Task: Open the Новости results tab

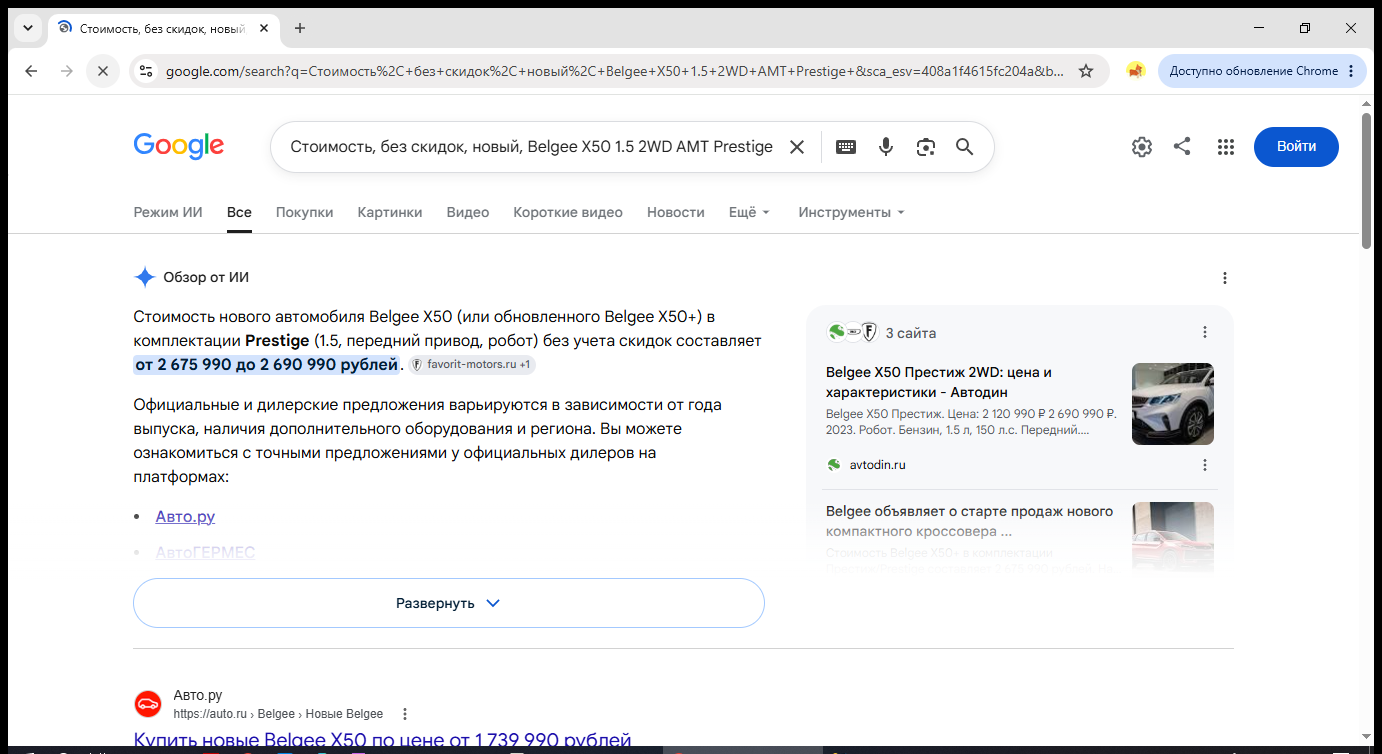Action: [676, 212]
